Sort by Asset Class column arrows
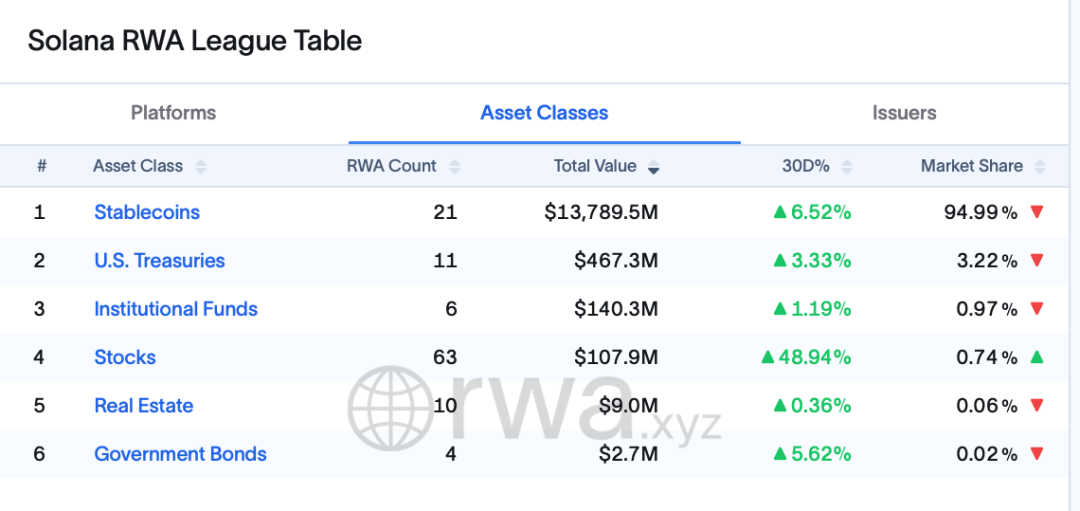 (x=201, y=167)
